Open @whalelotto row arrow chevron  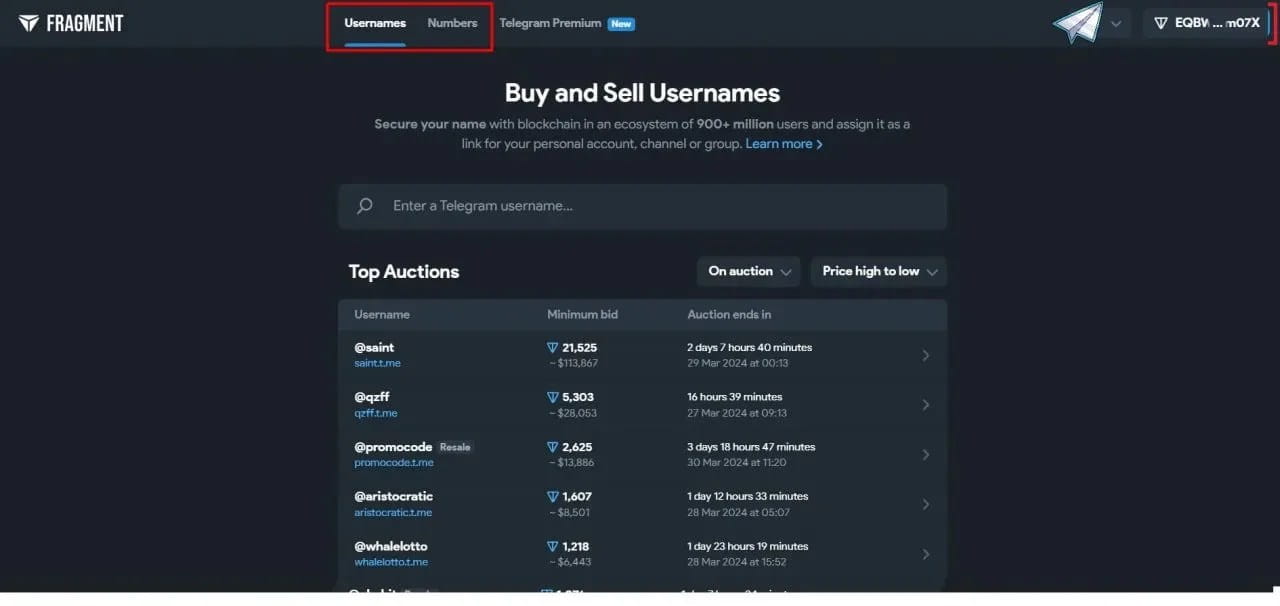point(925,554)
